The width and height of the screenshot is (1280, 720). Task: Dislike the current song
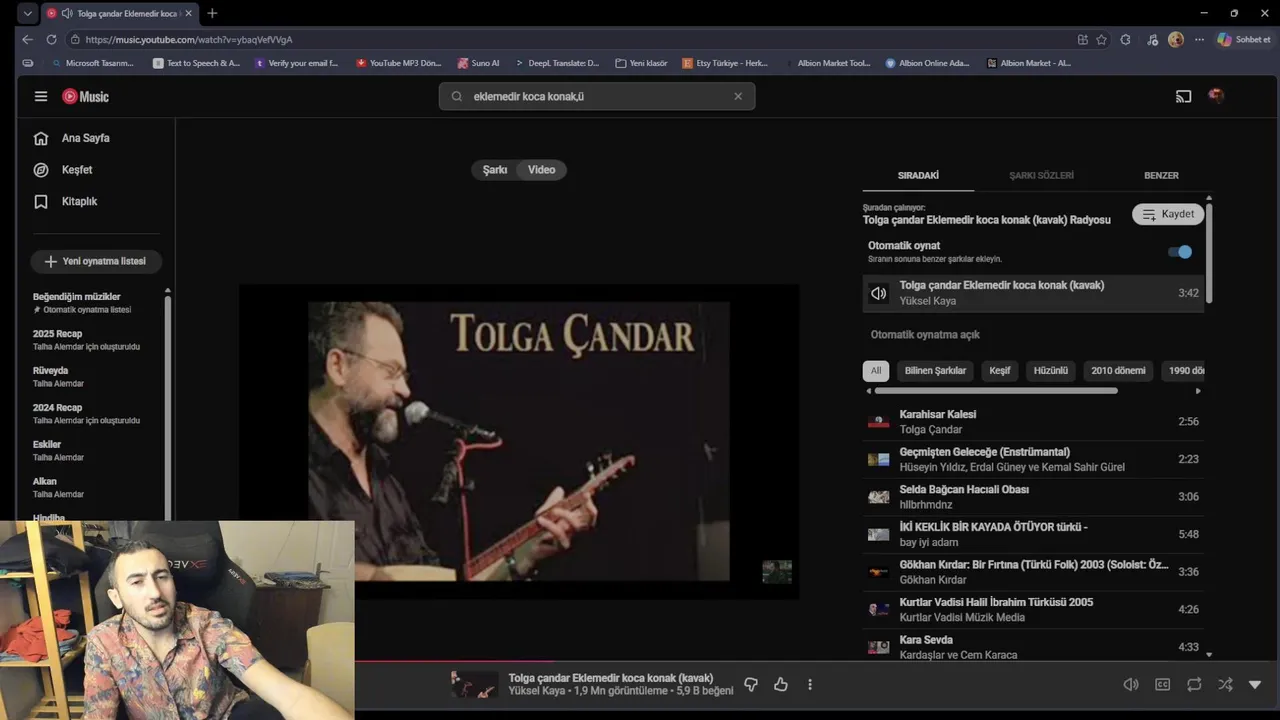click(x=751, y=685)
